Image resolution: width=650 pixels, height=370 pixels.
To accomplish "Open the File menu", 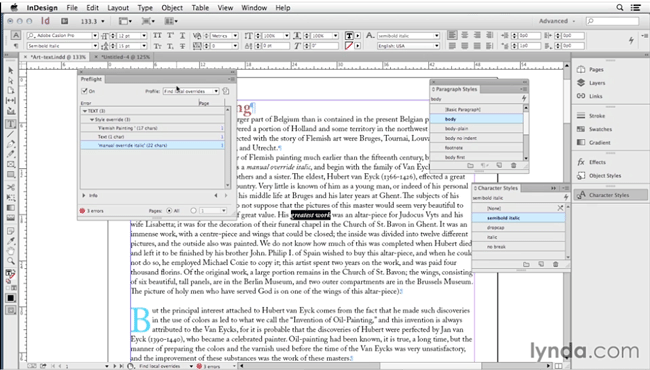I will coord(72,7).
